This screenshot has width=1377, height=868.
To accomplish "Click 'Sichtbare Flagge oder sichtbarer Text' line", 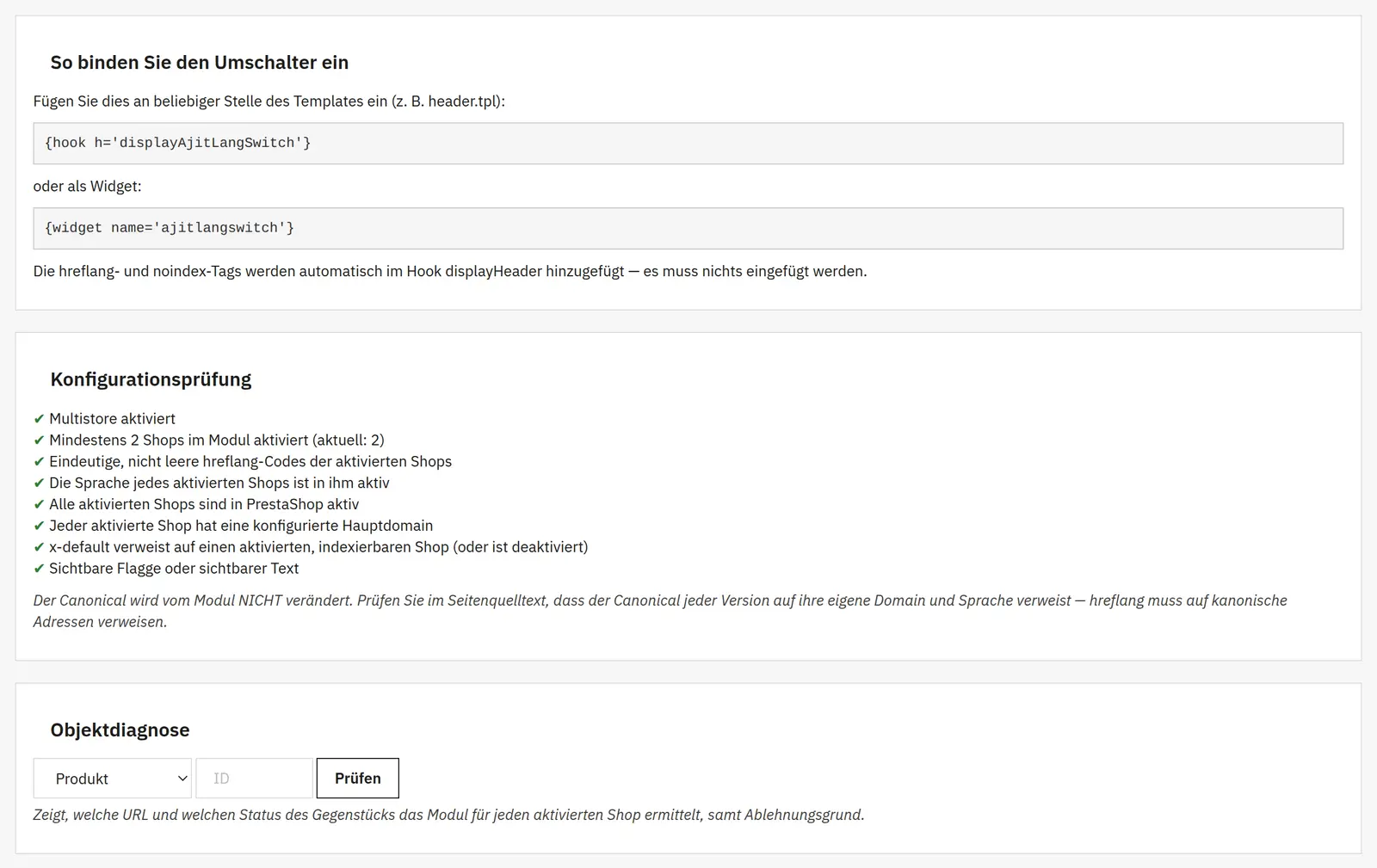I will point(166,569).
